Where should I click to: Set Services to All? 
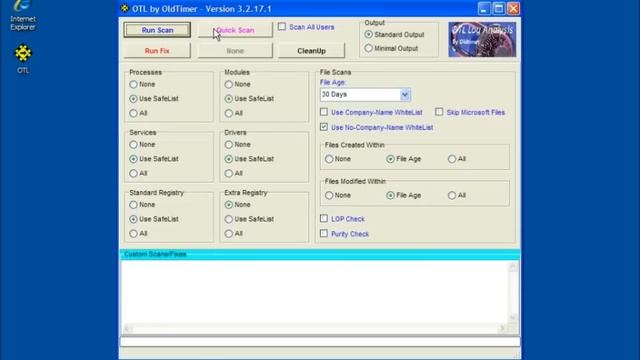tap(133, 173)
